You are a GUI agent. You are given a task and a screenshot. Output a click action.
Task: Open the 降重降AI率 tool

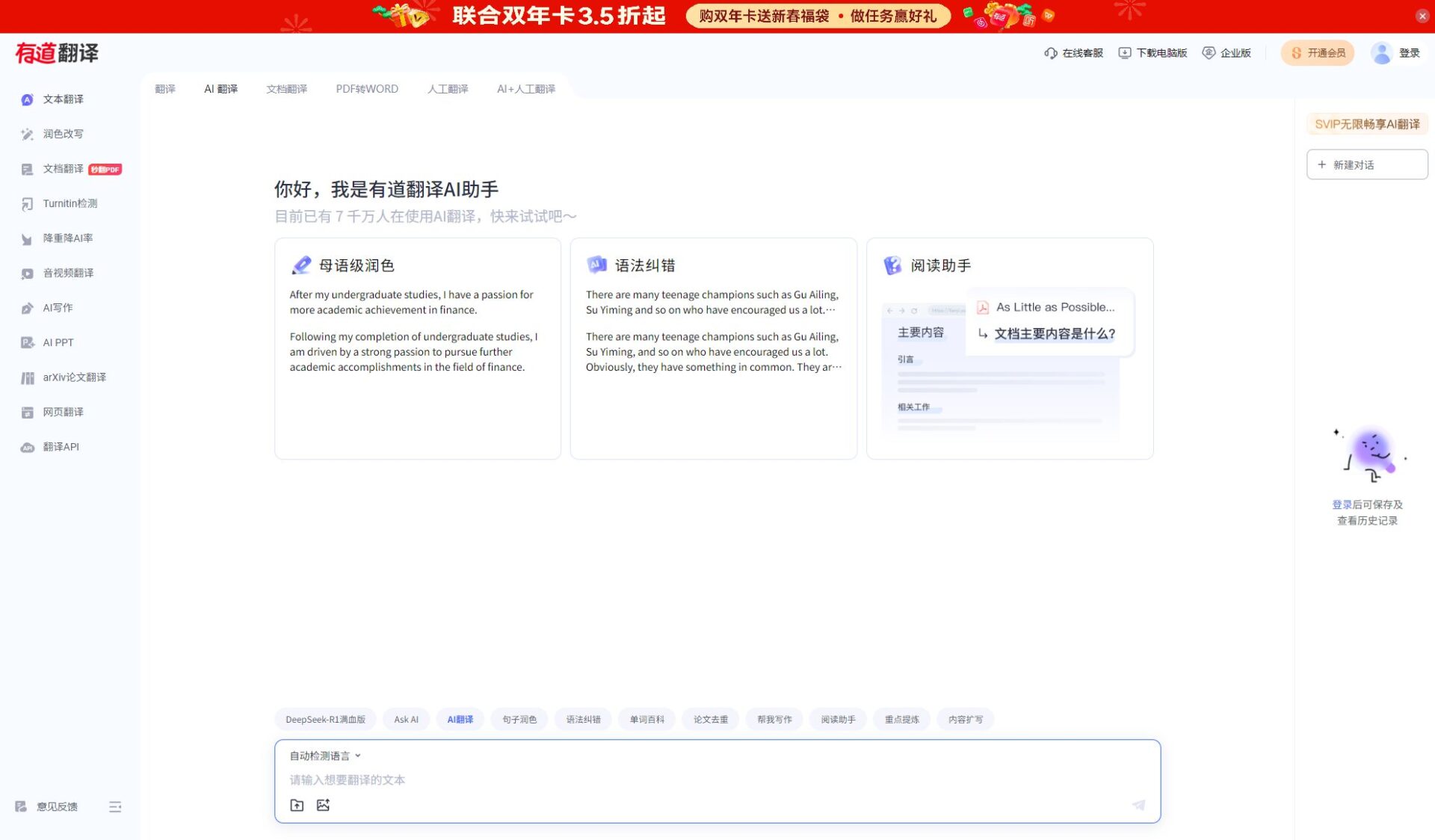point(68,238)
